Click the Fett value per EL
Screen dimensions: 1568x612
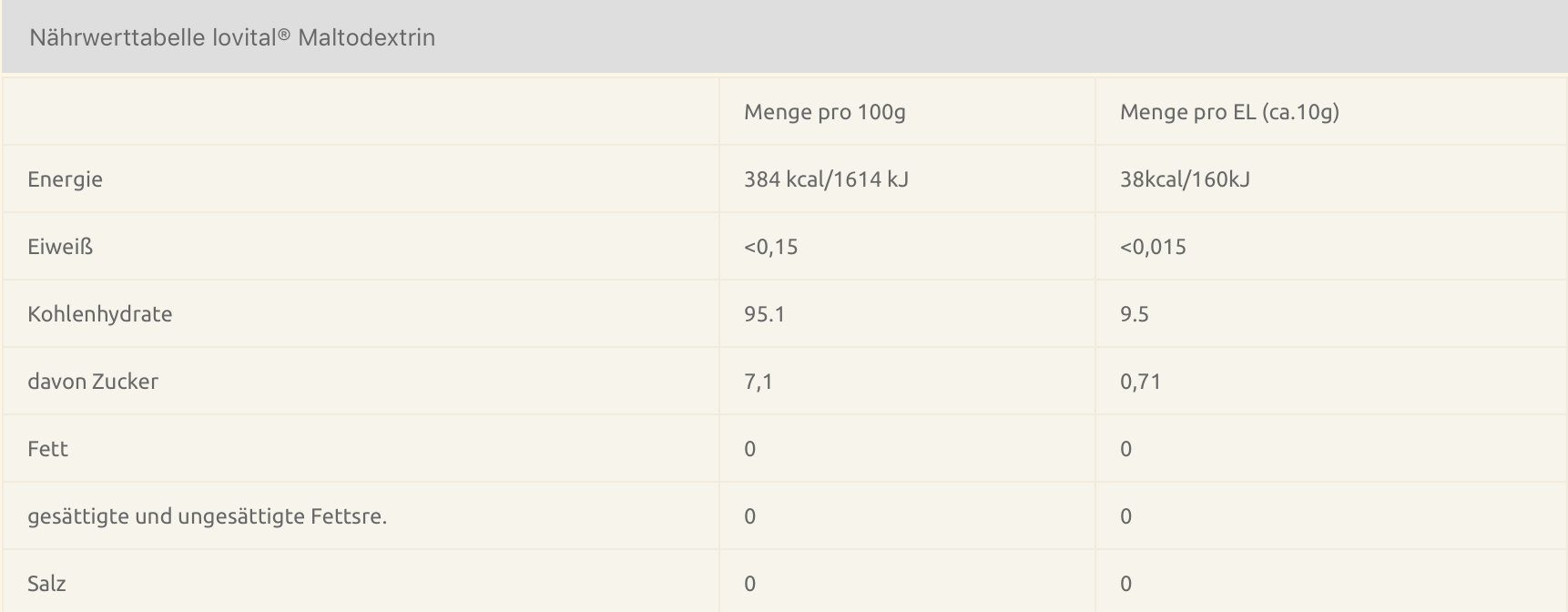1125,449
